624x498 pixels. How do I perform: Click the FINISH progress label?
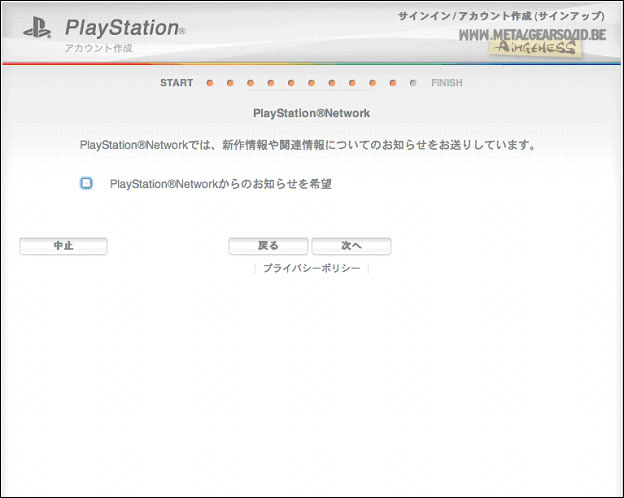coord(447,83)
